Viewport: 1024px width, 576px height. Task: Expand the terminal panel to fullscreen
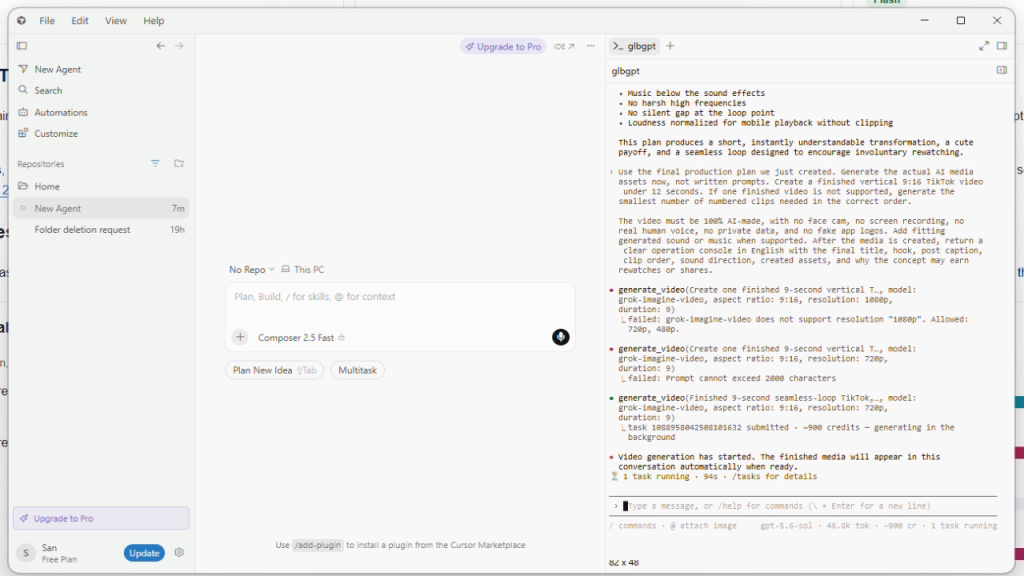[x=984, y=46]
